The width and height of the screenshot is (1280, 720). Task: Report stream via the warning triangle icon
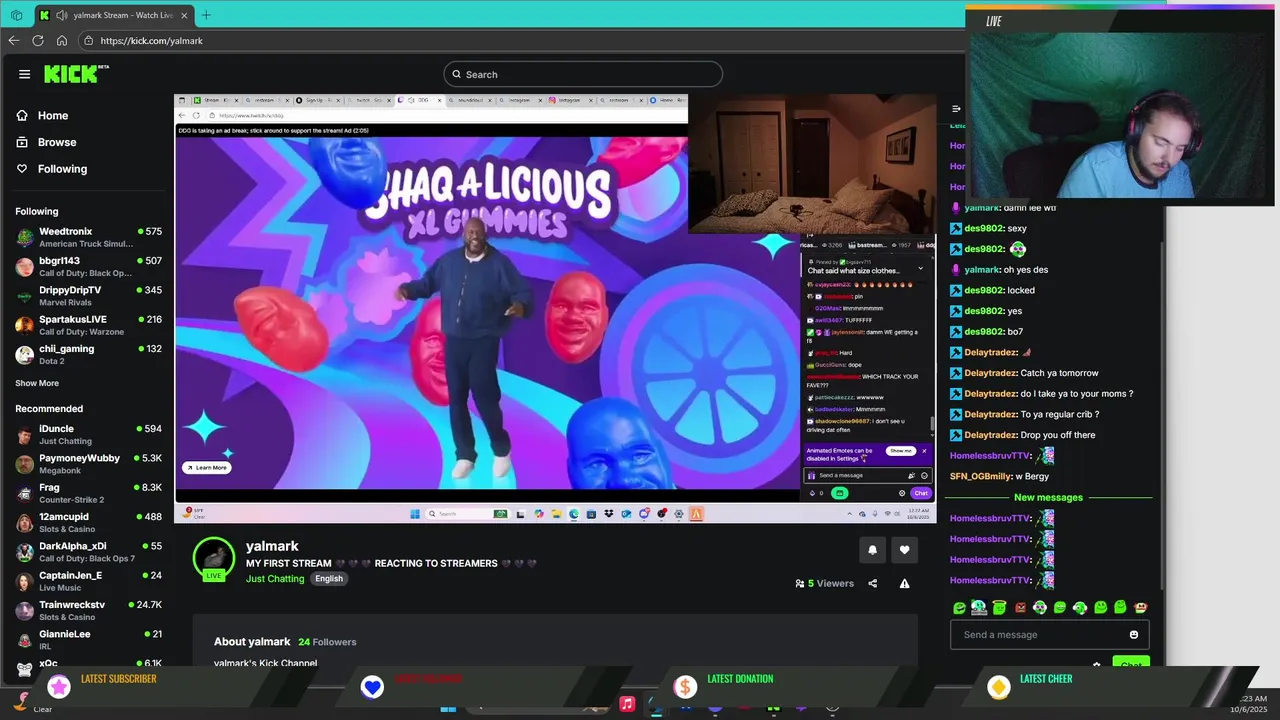pyautogui.click(x=904, y=583)
